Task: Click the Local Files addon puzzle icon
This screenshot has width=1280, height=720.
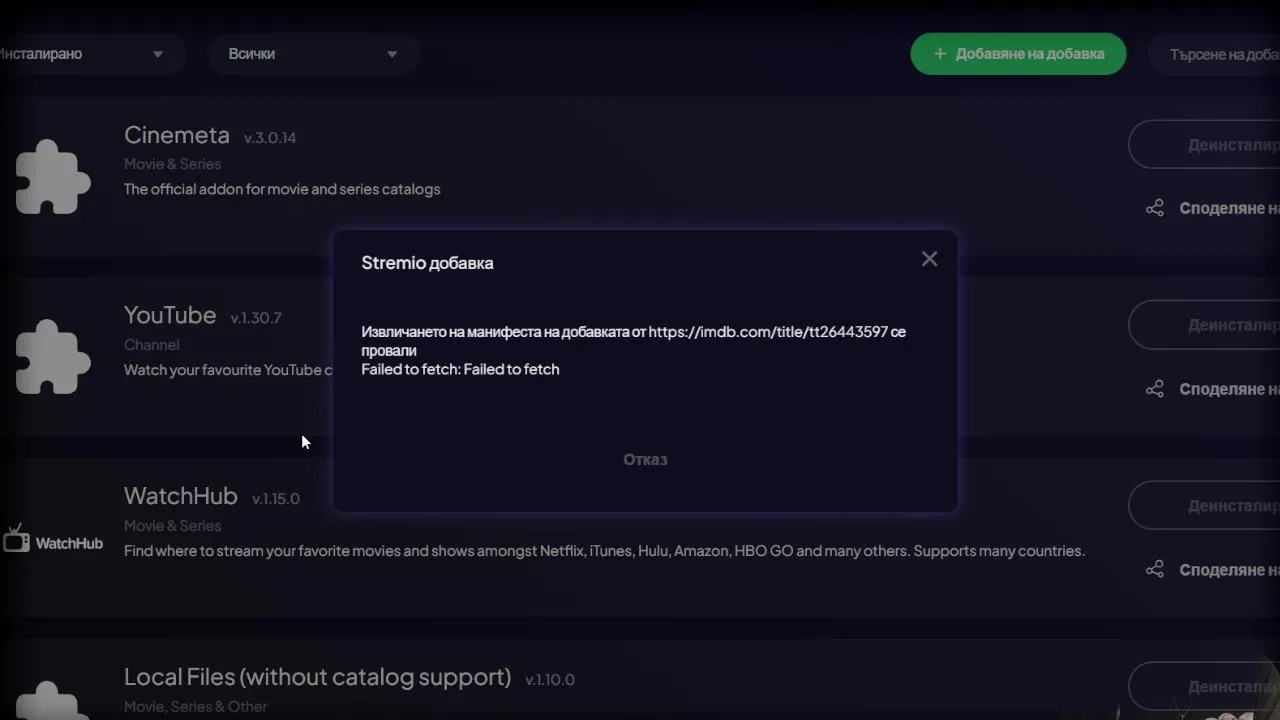Action: pos(52,698)
